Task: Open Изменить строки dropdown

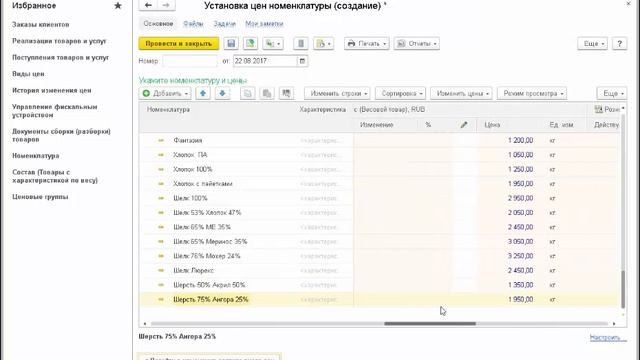Action: click(337, 93)
